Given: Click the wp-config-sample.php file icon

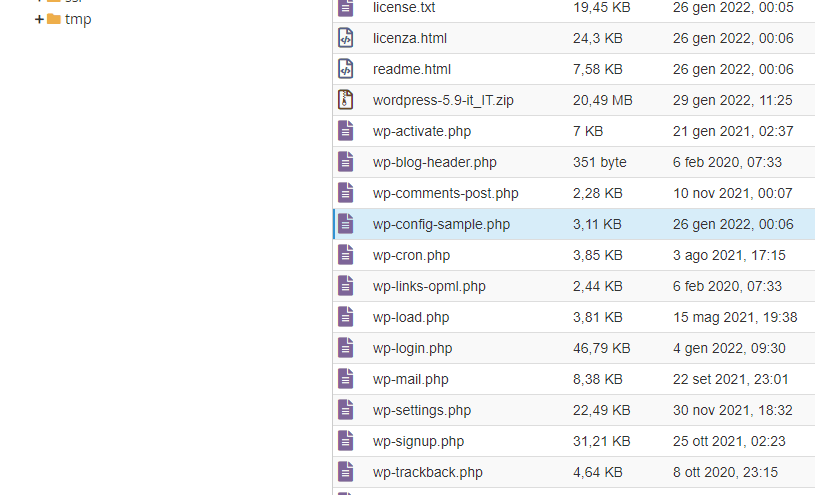Looking at the screenshot, I should point(346,224).
